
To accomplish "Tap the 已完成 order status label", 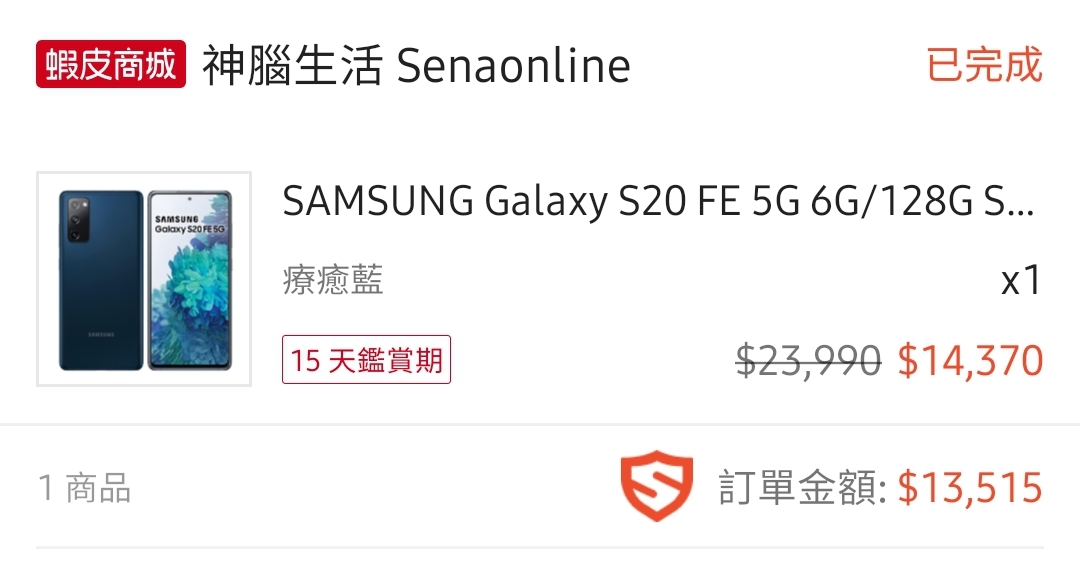I will (x=984, y=65).
